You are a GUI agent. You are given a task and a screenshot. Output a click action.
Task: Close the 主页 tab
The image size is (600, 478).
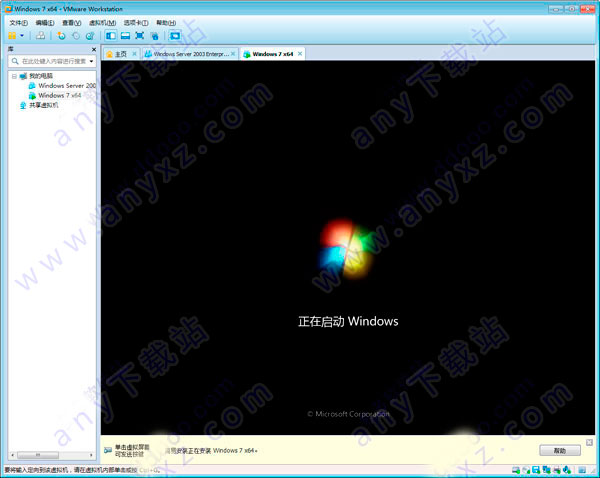tap(134, 54)
